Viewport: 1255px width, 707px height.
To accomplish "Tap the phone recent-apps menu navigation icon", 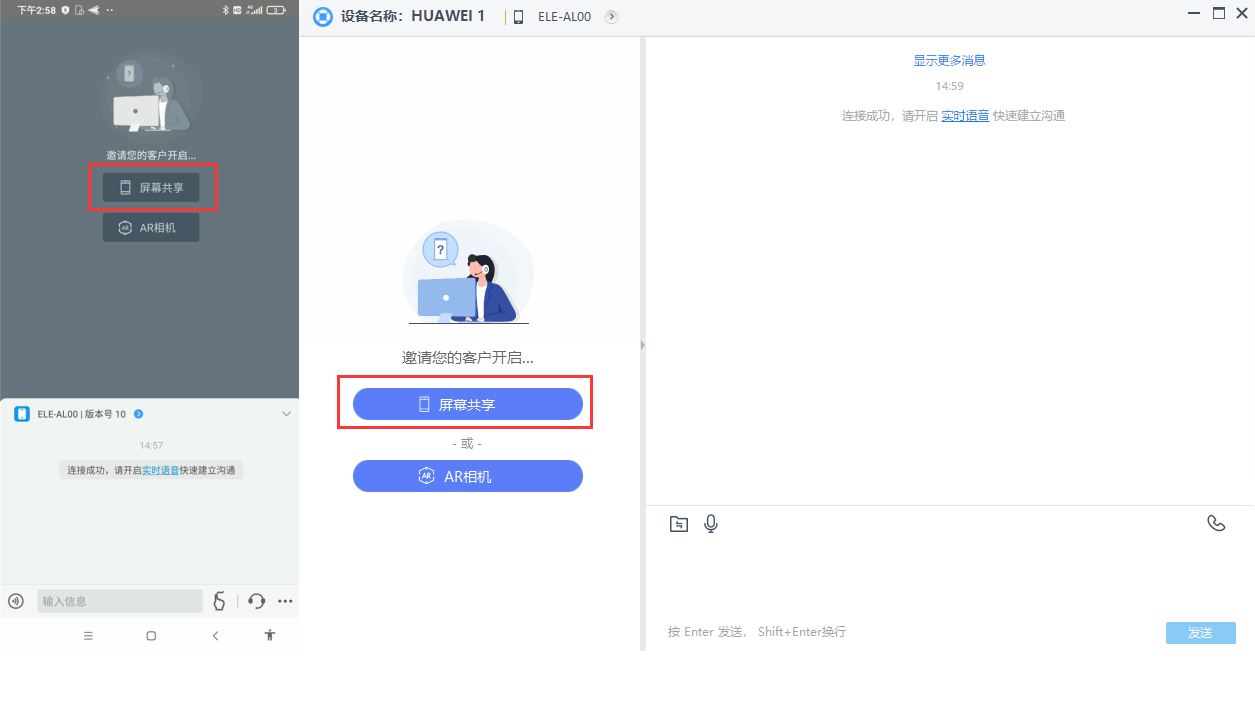I will [88, 635].
